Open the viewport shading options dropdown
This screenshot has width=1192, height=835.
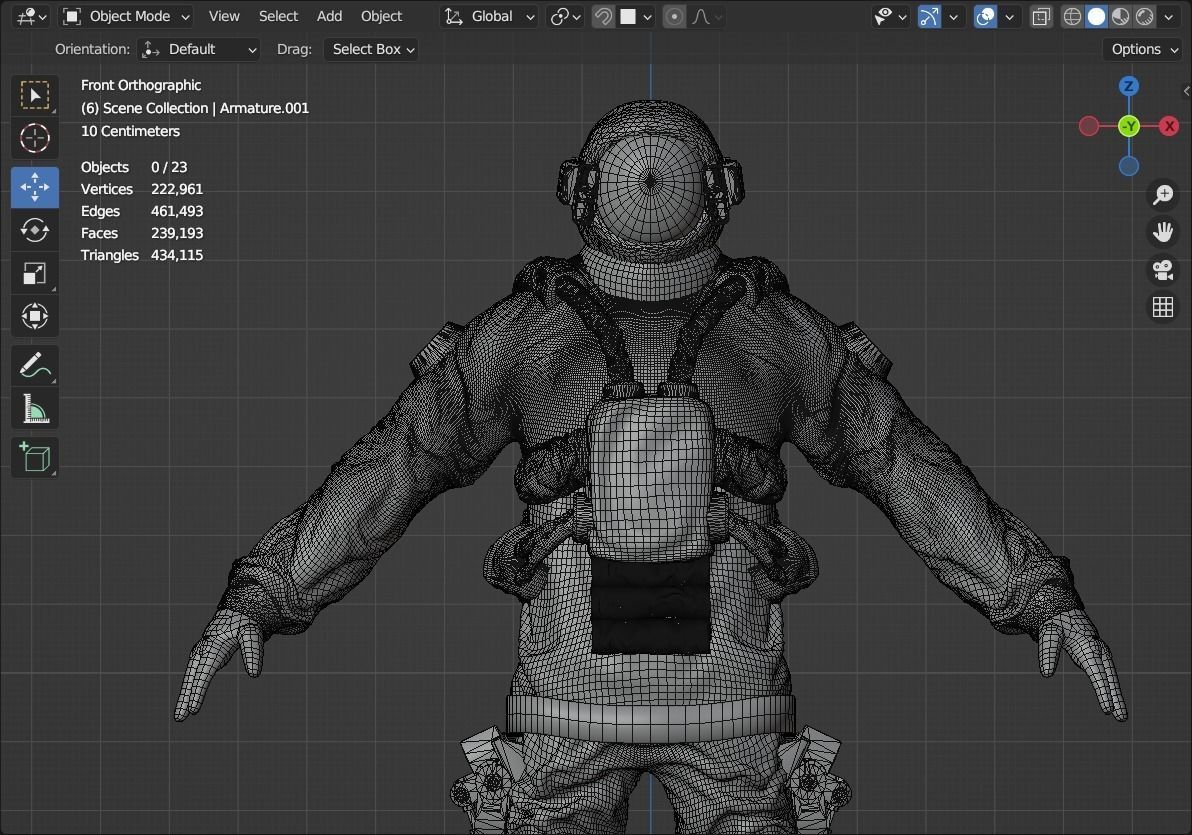click(x=1168, y=16)
